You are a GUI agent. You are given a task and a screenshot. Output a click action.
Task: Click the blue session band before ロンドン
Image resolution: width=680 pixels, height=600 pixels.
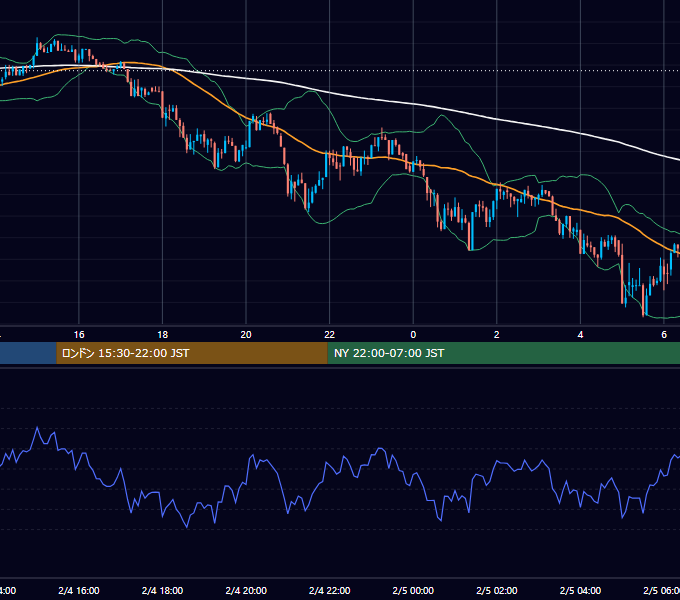[x=28, y=353]
